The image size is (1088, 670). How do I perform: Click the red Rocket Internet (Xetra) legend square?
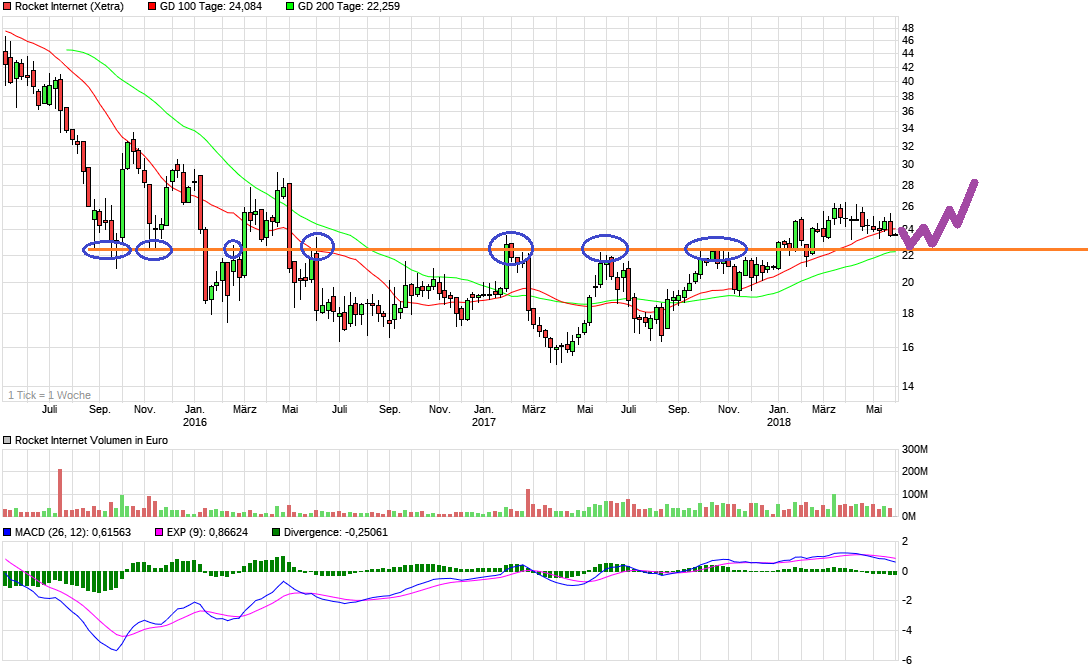click(x=8, y=8)
